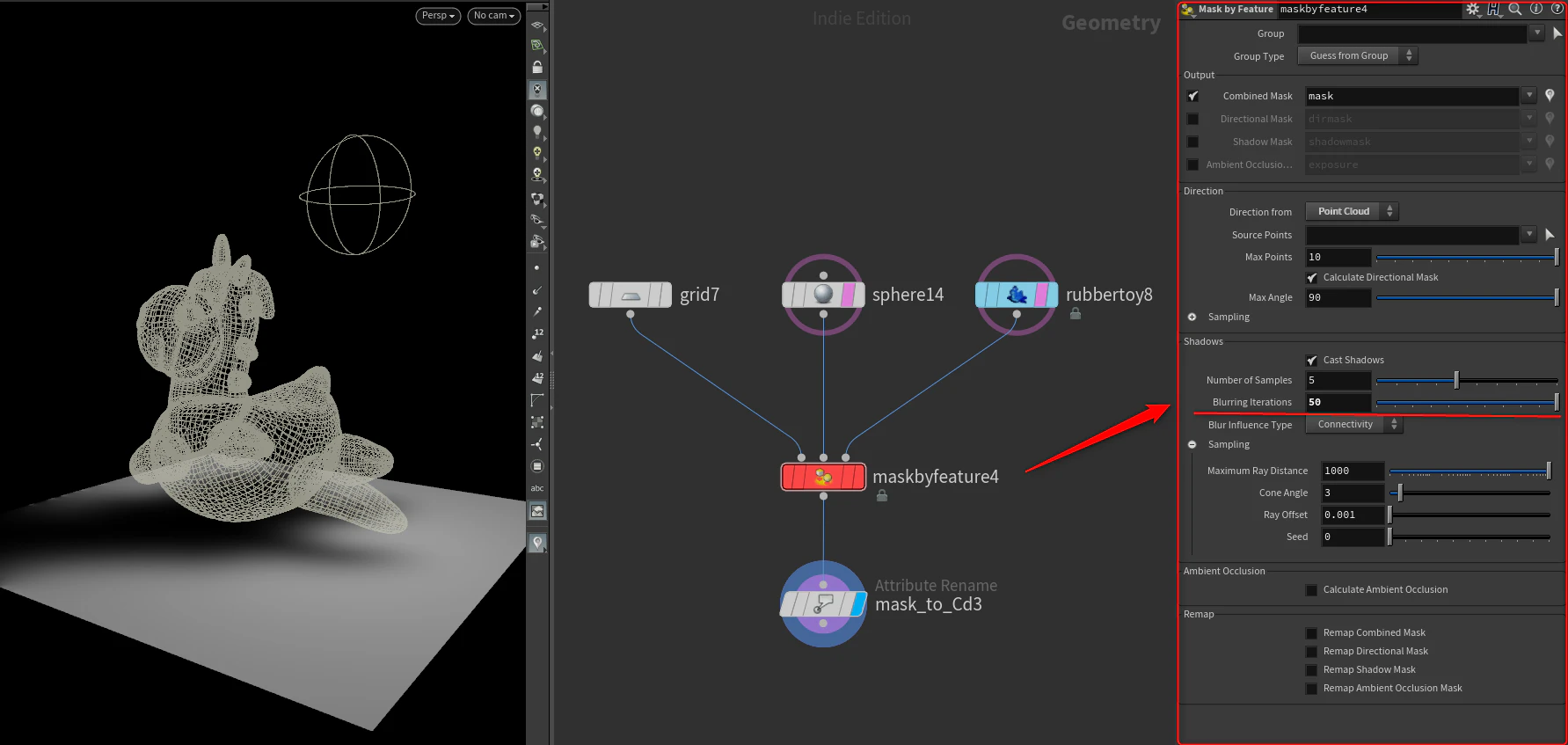Collapse the Sampling section under Shadows
Viewport: 1568px width, 745px height.
(1192, 444)
